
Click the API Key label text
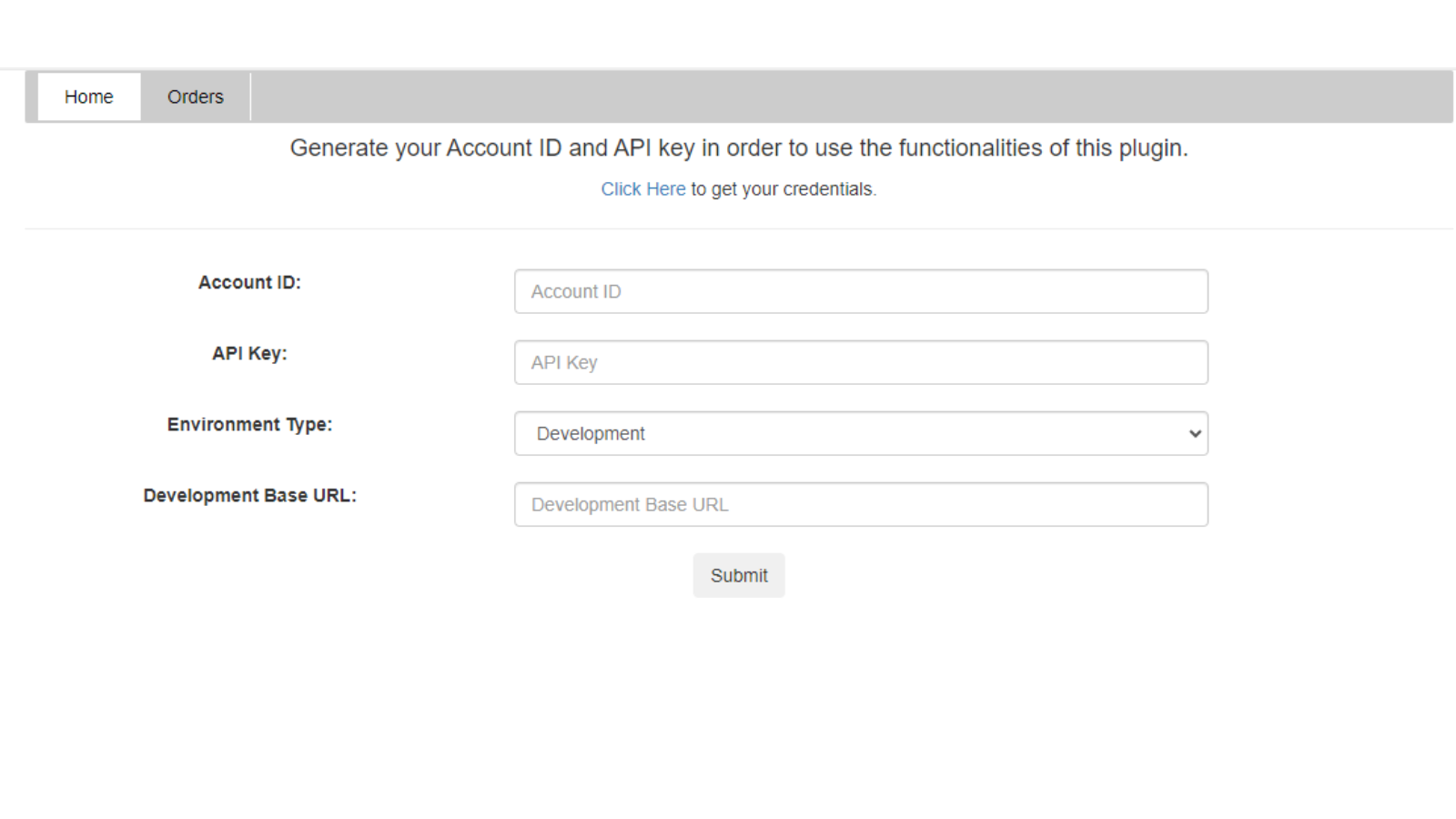248,353
